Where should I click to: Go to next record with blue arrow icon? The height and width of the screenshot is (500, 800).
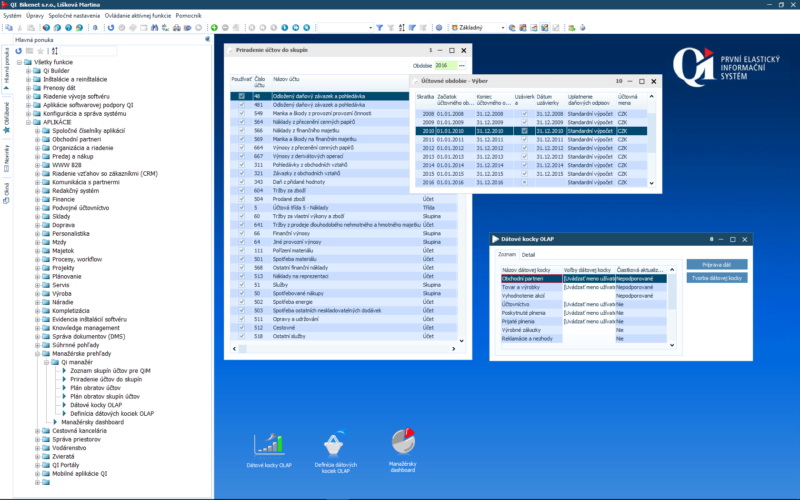[285, 28]
